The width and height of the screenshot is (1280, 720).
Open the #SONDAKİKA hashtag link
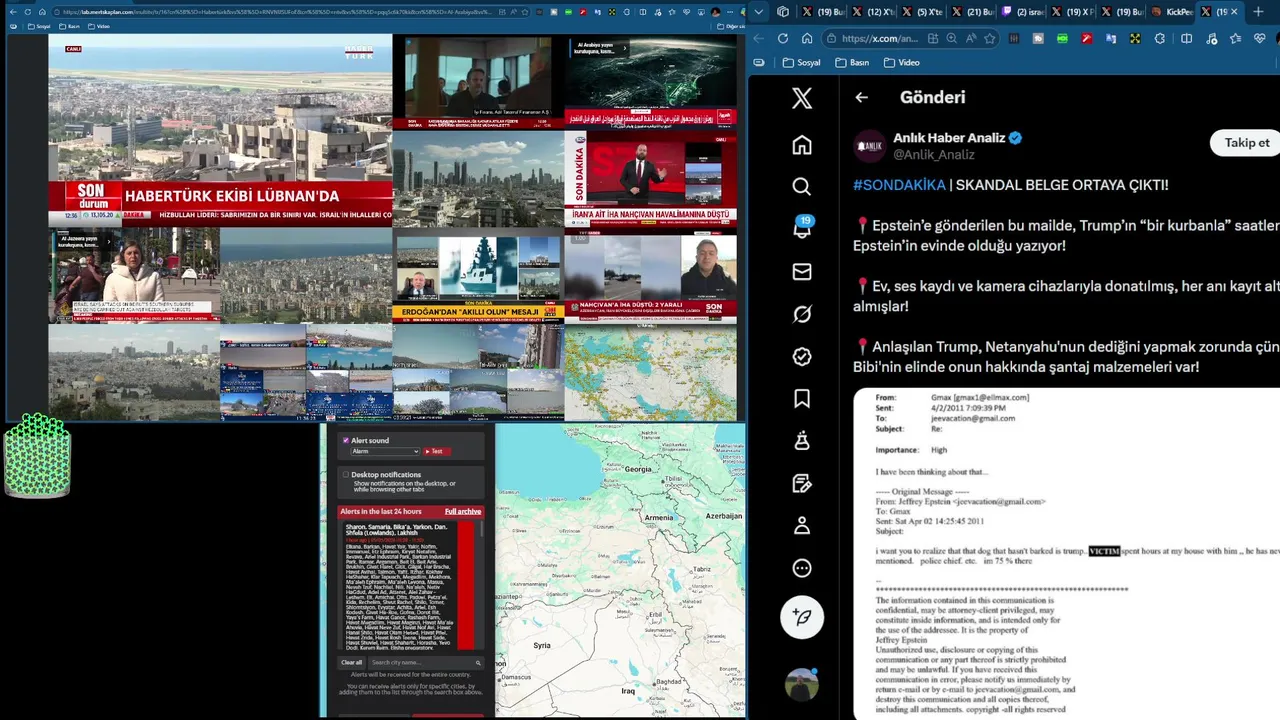899,185
